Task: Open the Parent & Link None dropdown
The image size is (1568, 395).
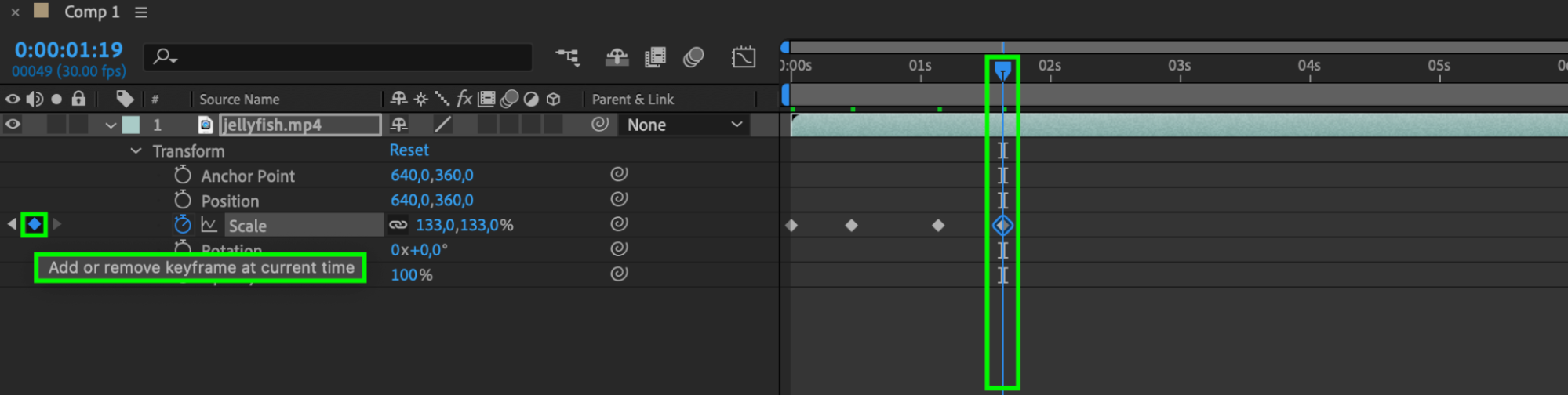Action: pyautogui.click(x=684, y=125)
